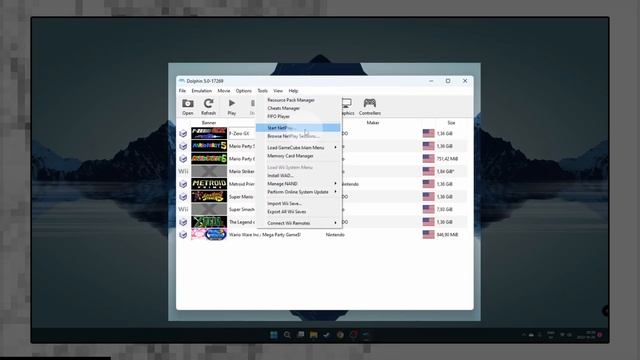Click the Play toolbar button
This screenshot has height=360, width=640.
coord(232,107)
